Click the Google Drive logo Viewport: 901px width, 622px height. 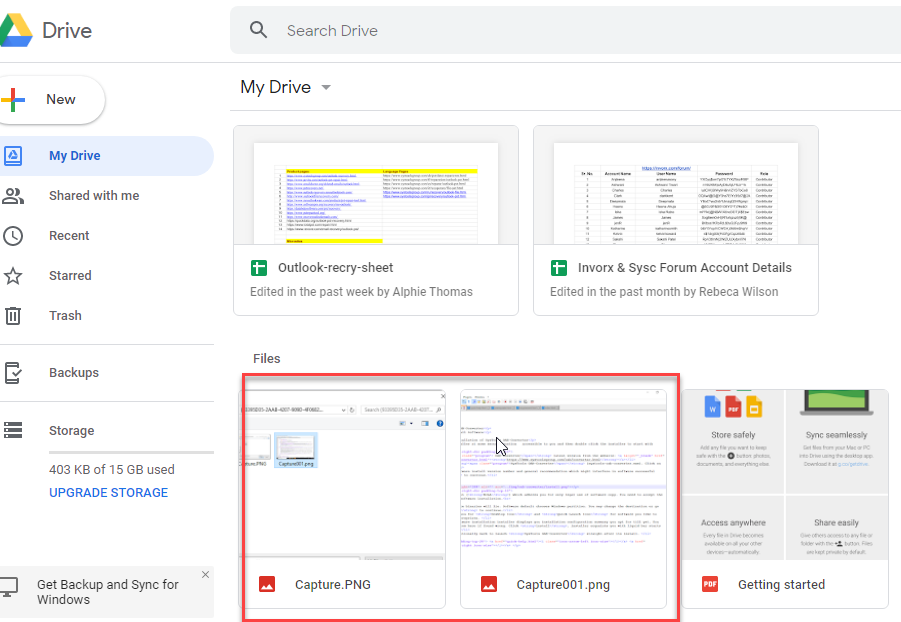[x=16, y=30]
